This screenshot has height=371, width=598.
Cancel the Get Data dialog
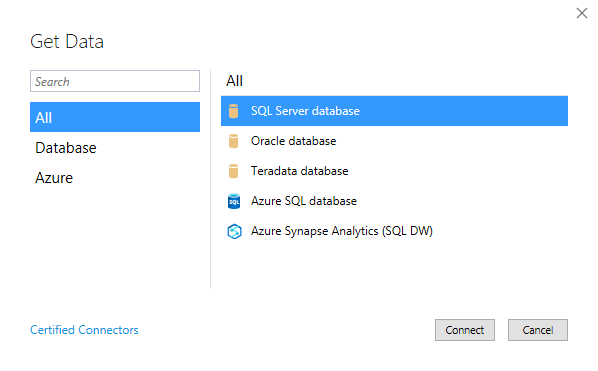click(x=538, y=330)
